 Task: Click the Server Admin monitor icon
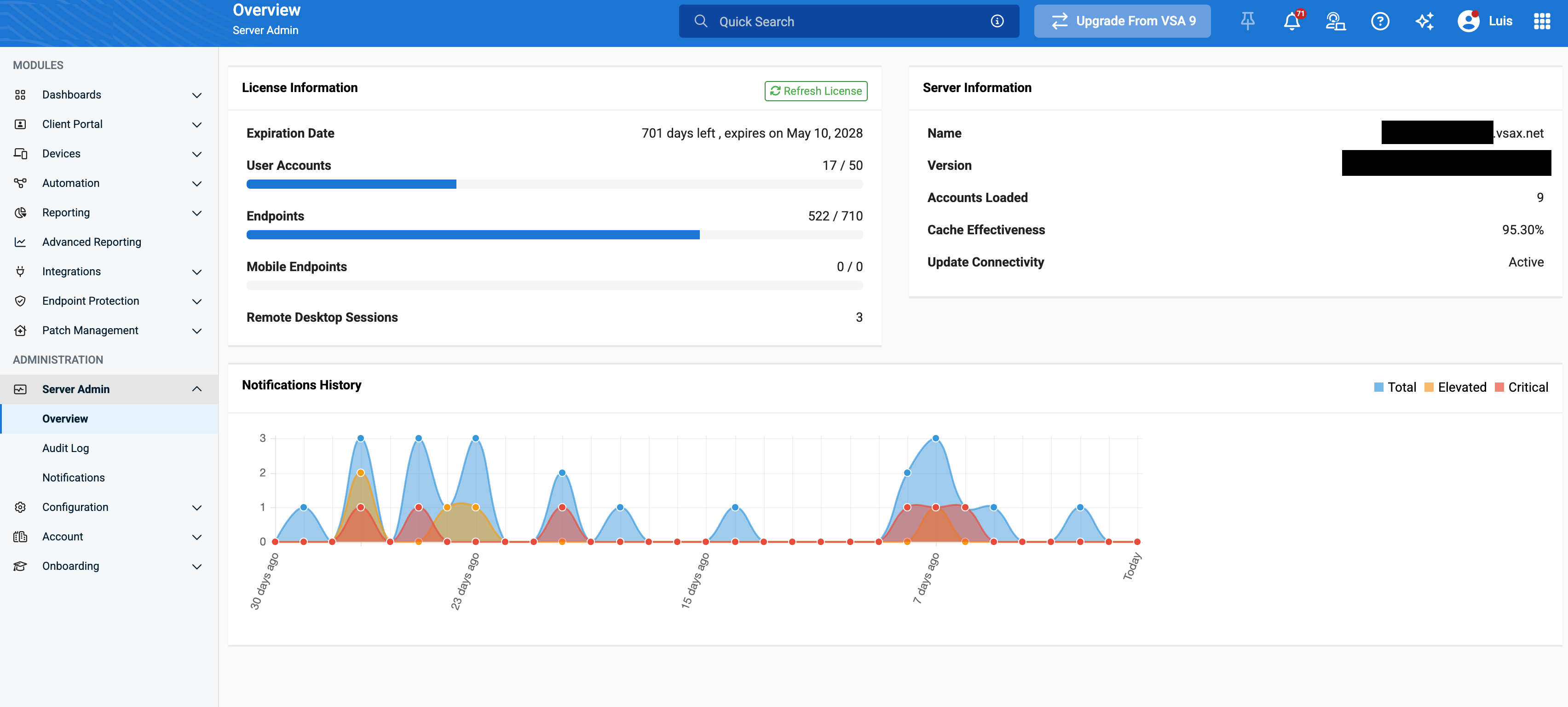click(20, 389)
